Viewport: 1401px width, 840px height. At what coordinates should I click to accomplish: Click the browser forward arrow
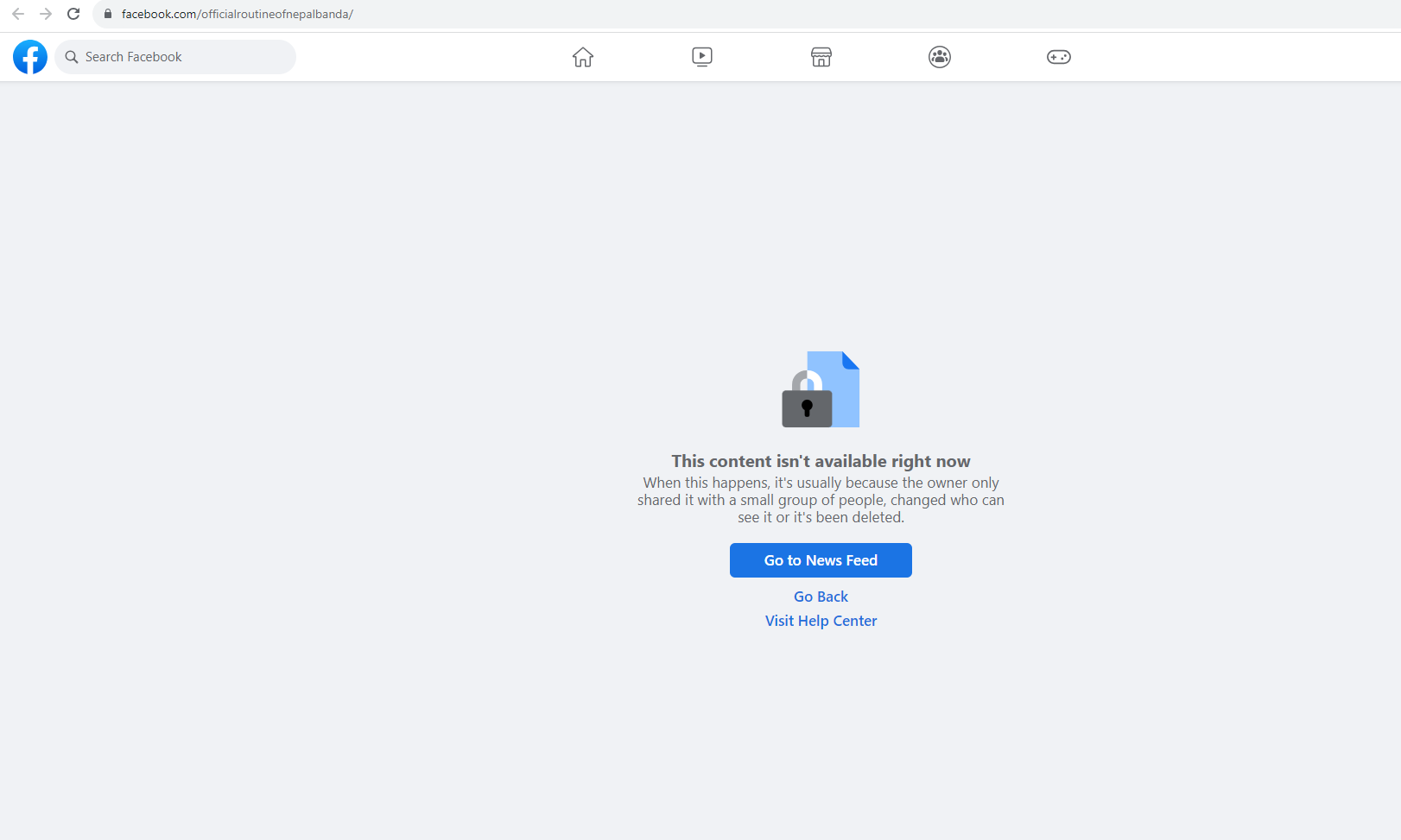coord(46,14)
